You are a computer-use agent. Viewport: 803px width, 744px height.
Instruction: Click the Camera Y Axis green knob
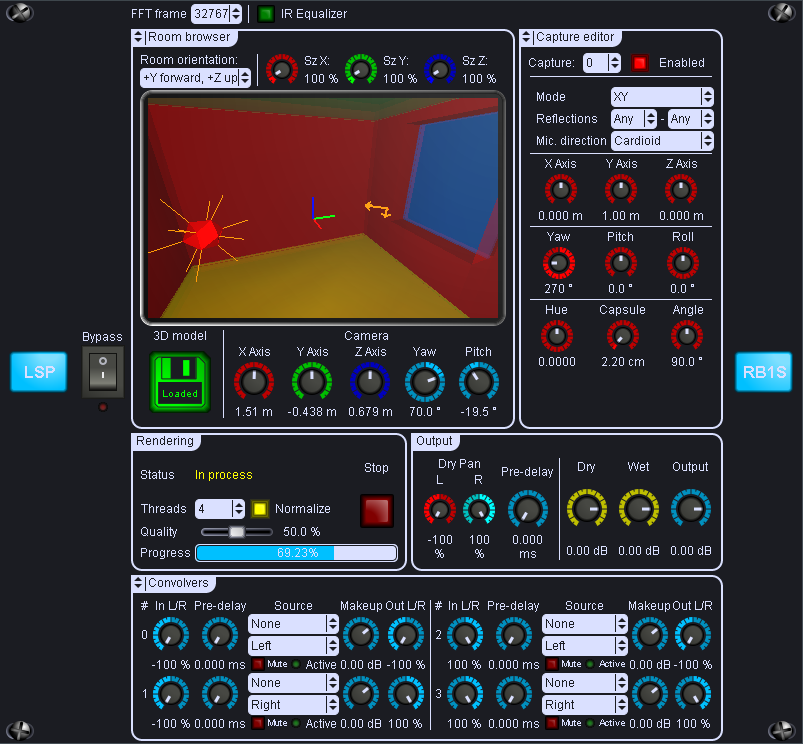point(311,381)
